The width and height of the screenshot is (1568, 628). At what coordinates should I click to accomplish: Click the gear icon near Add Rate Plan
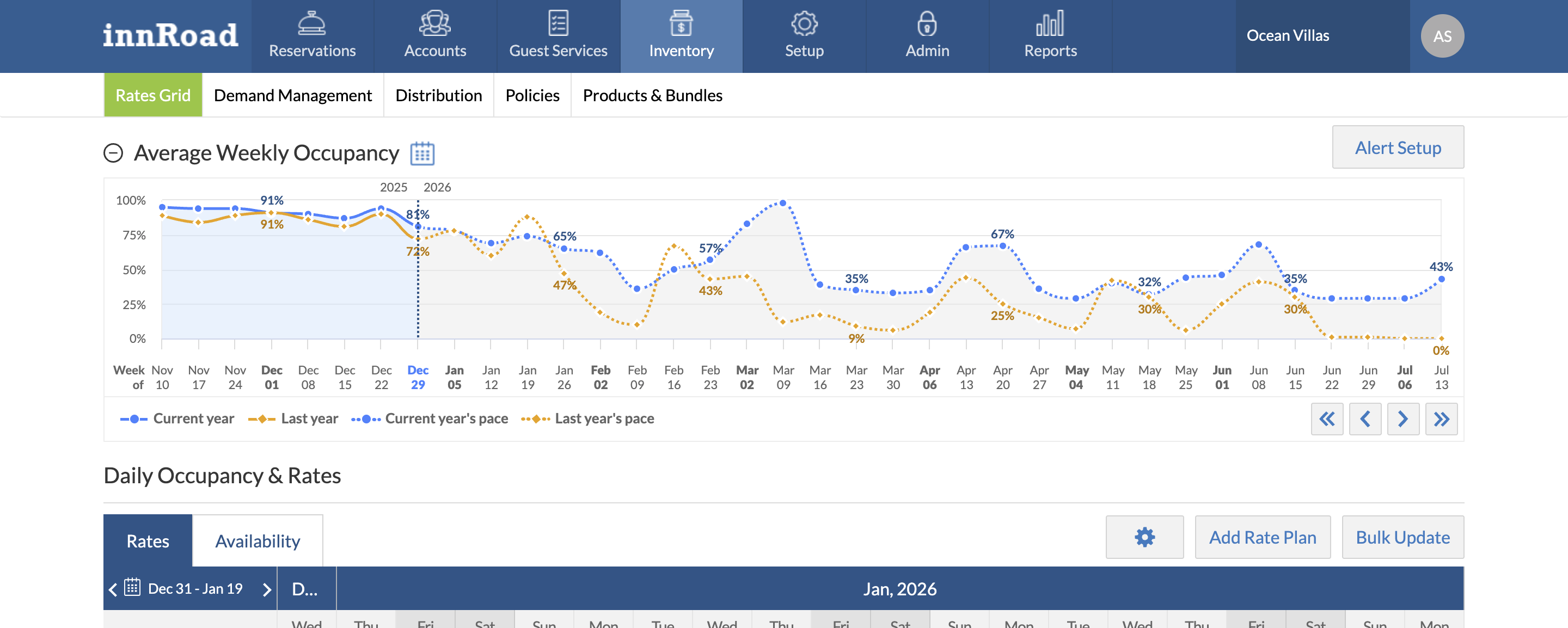click(x=1144, y=537)
